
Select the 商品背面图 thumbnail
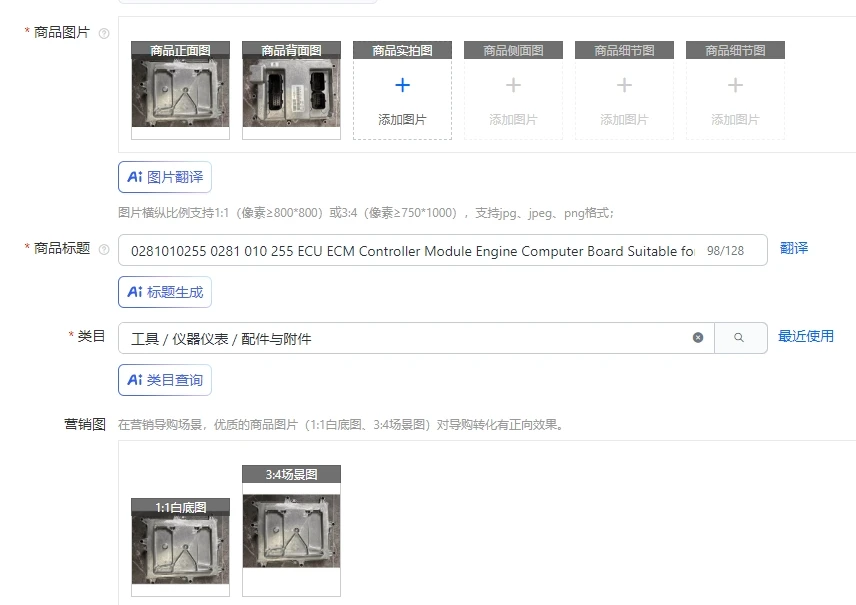(292, 91)
